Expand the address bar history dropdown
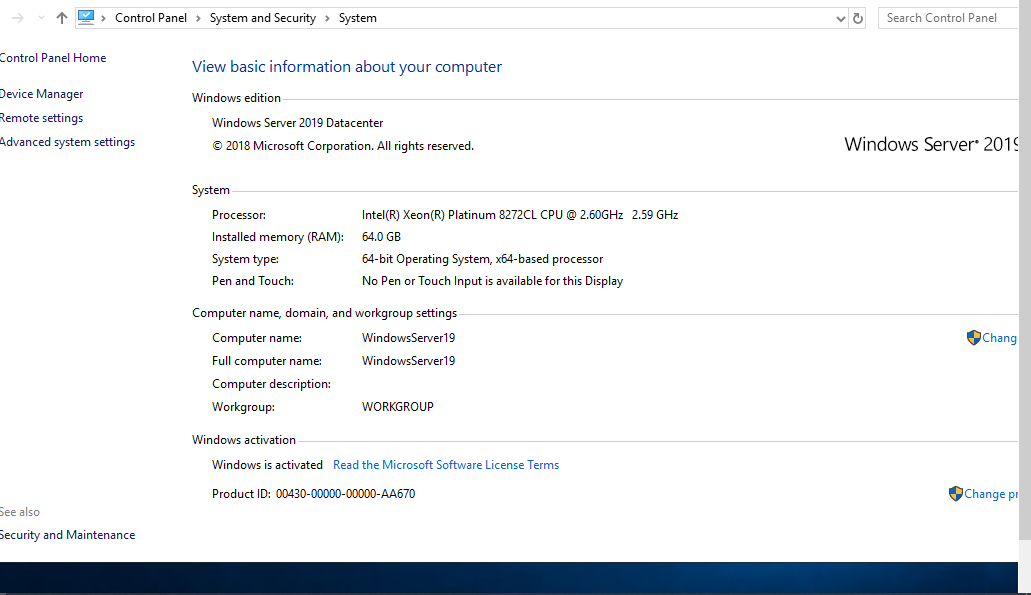This screenshot has height=595, width=1031. [840, 18]
